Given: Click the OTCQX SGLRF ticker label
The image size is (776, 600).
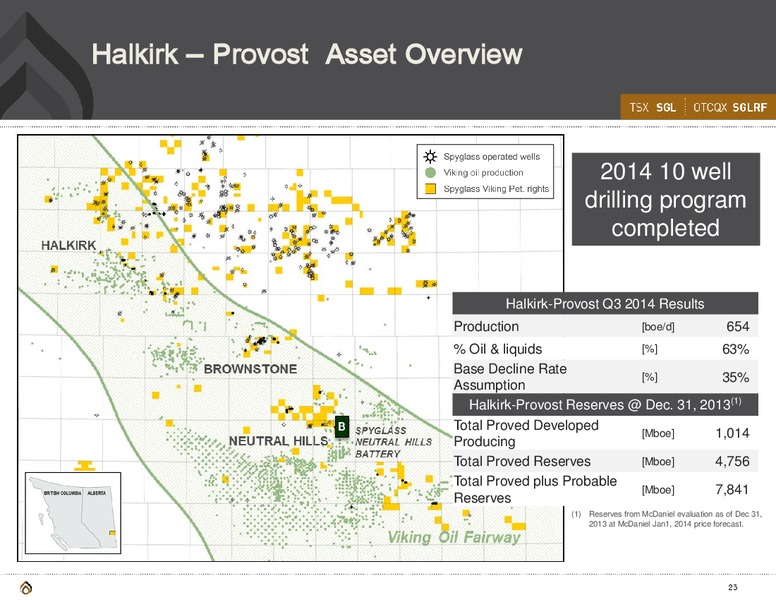Looking at the screenshot, I should [x=730, y=107].
